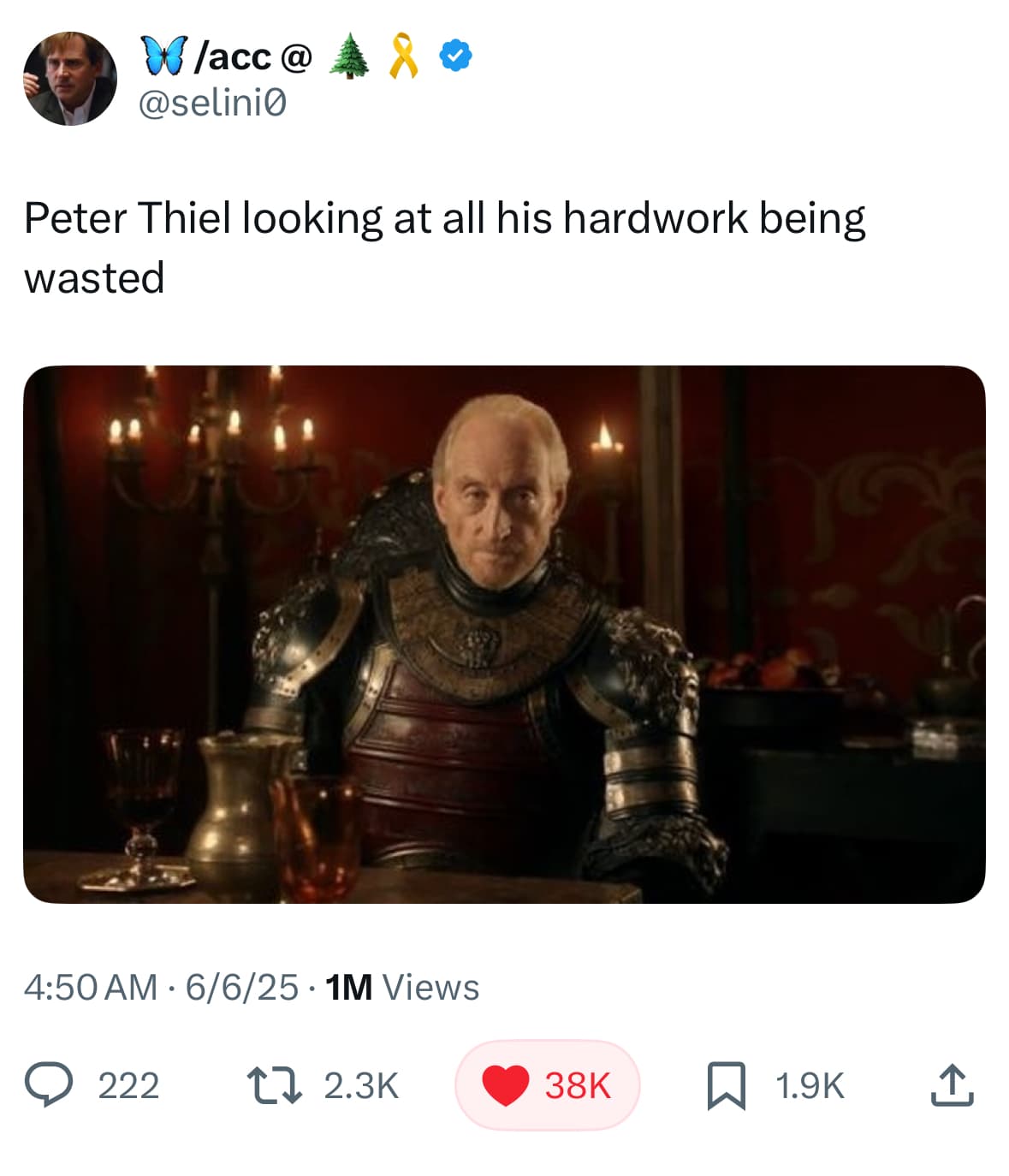View the 1M Views analytics
This screenshot has height=1176, width=1009.
coord(402,987)
